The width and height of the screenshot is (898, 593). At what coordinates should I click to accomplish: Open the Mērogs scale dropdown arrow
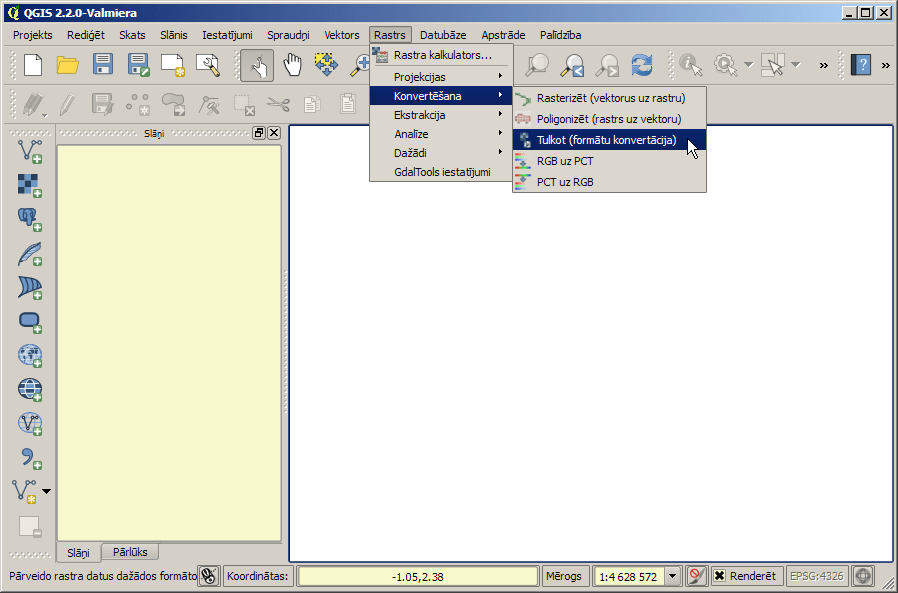(x=672, y=576)
